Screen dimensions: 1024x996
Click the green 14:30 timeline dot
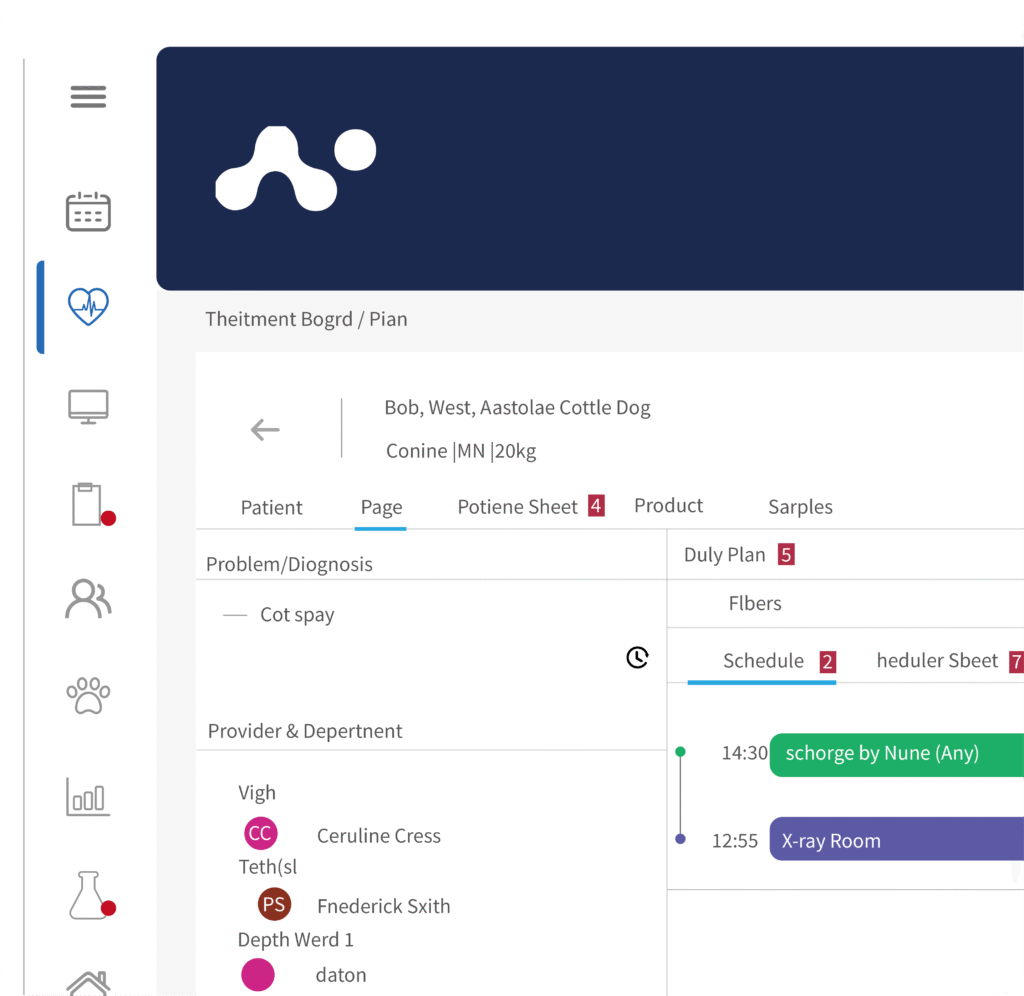coord(680,751)
